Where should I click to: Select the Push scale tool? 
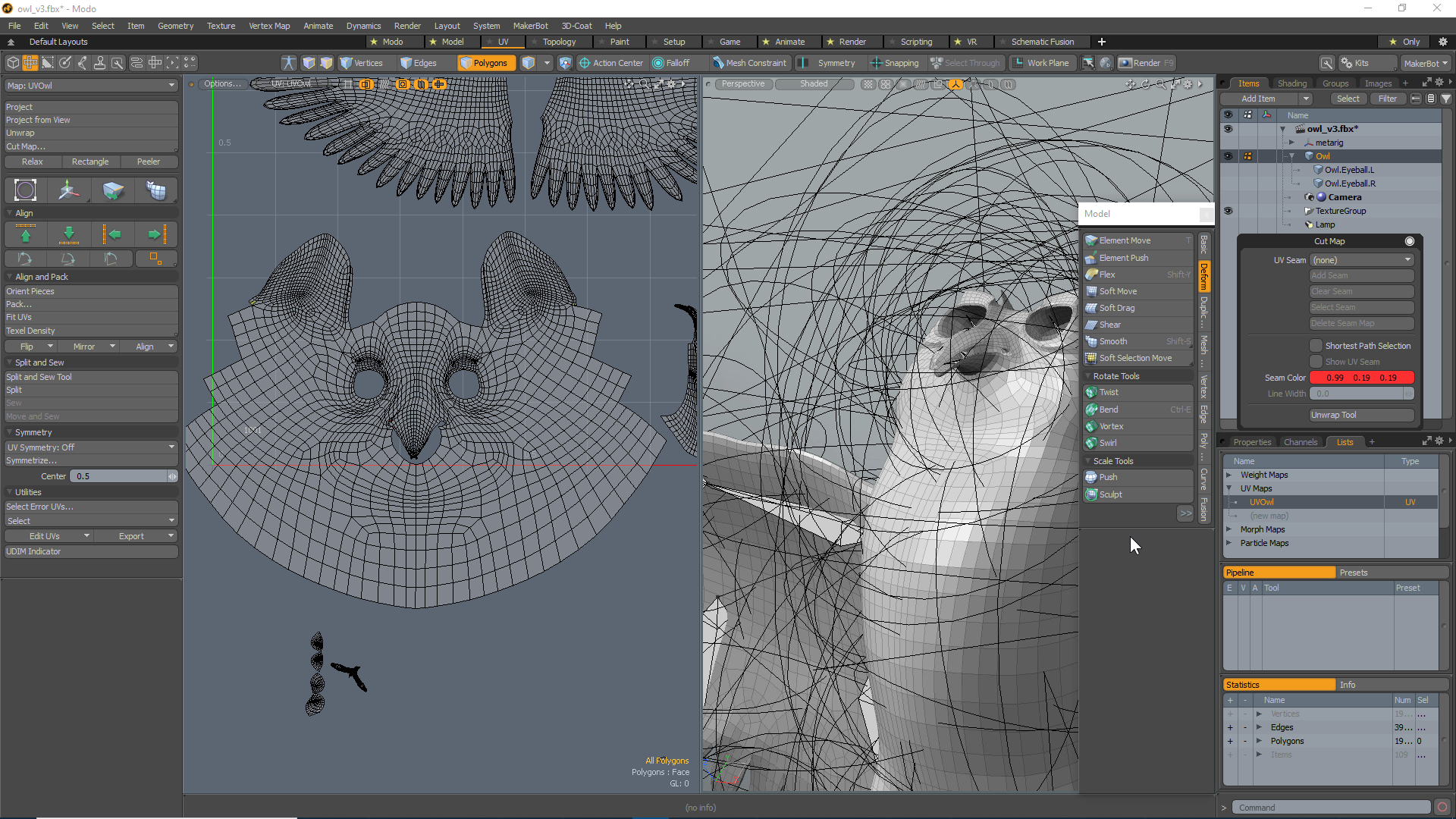point(1138,477)
